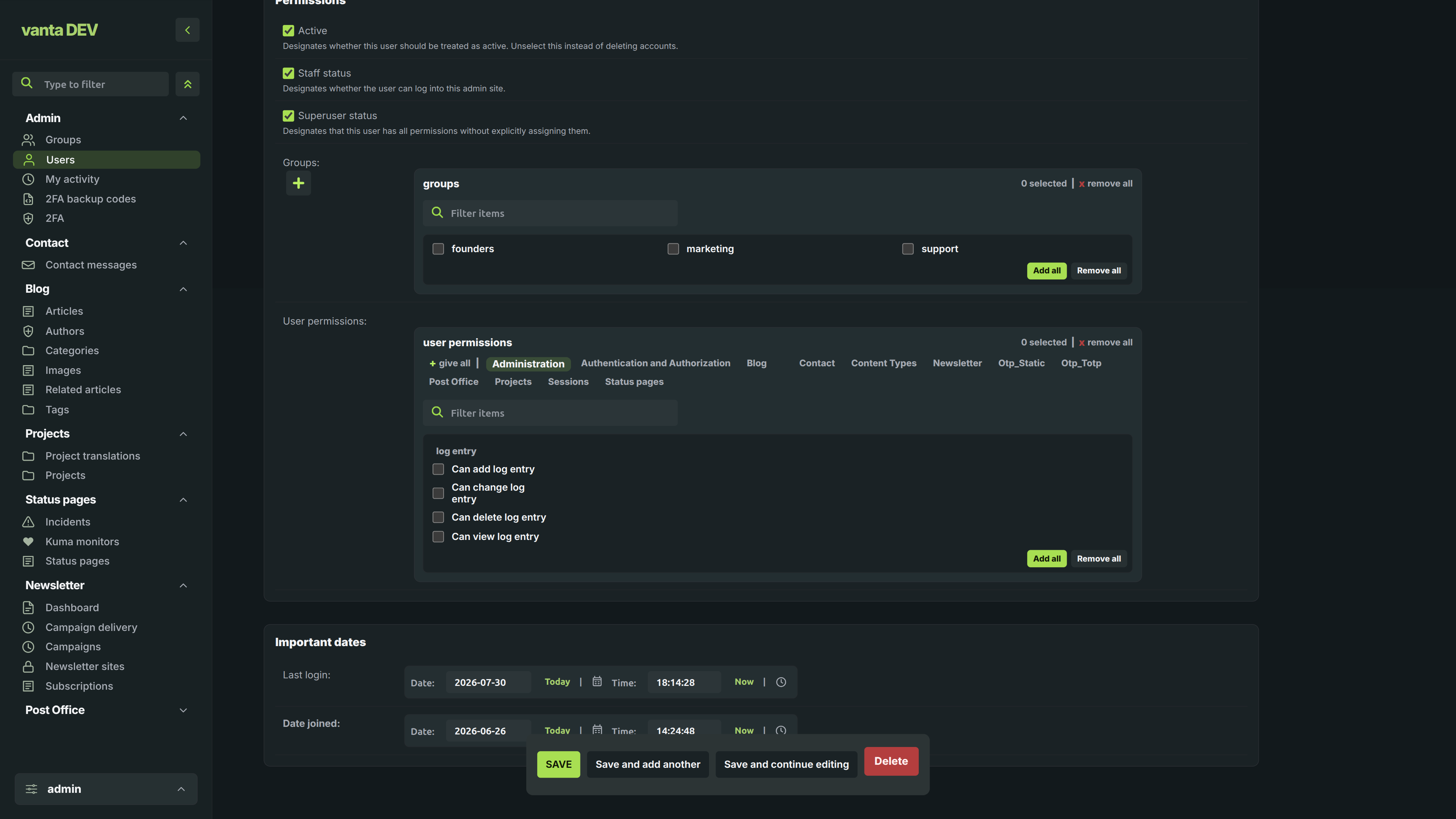Click the Contact messages envelope icon
The height and width of the screenshot is (819, 1456).
[28, 265]
